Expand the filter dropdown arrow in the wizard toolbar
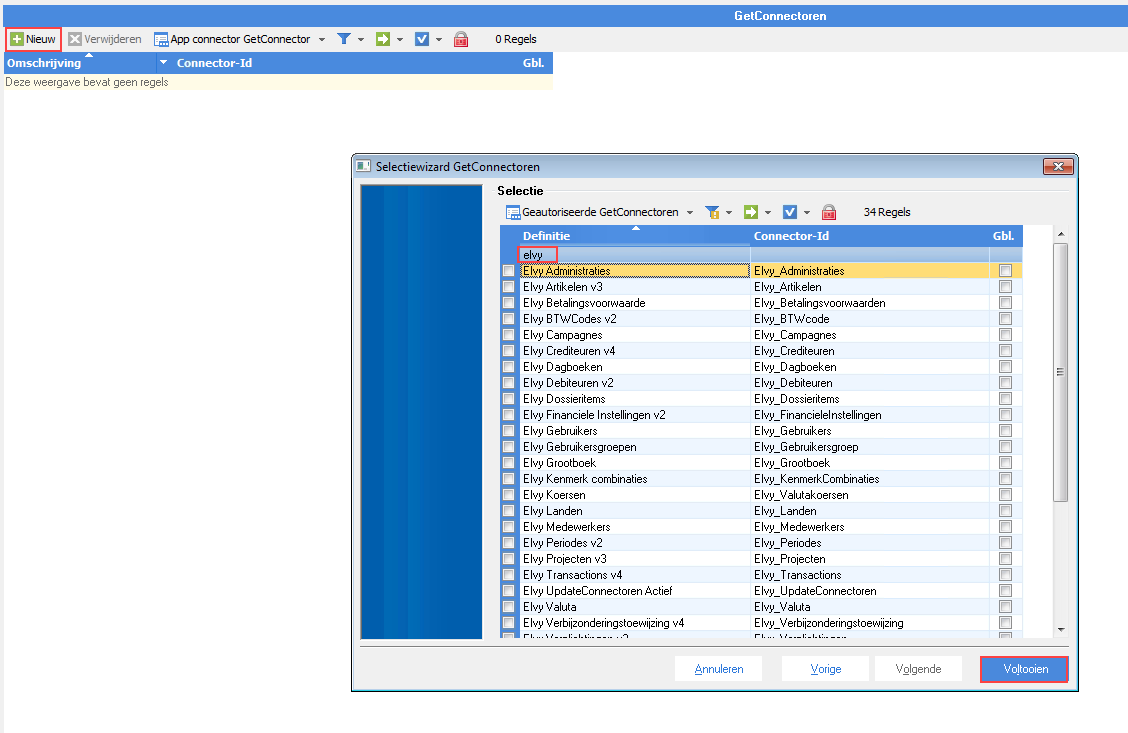The image size is (1128, 733). (729, 212)
